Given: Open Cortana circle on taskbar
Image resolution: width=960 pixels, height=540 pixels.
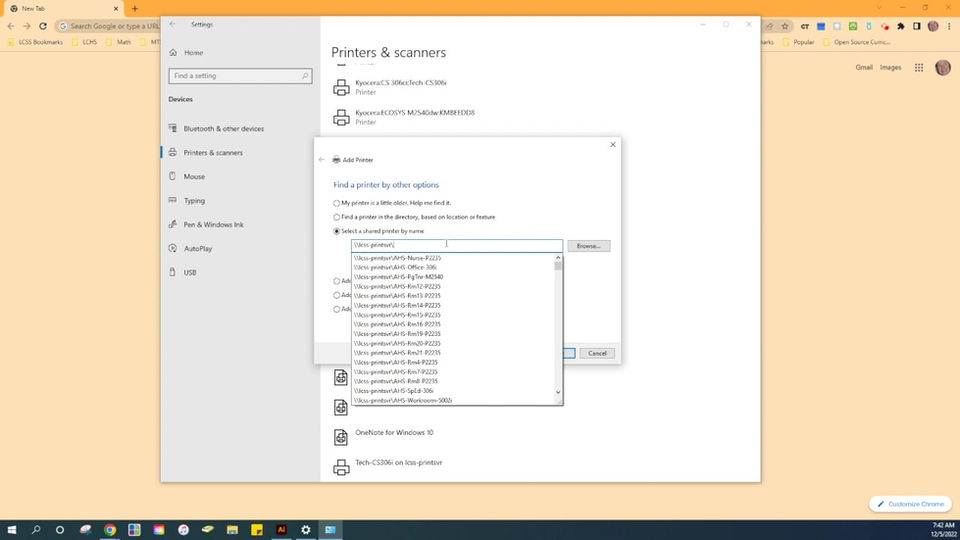Looking at the screenshot, I should pos(59,530).
